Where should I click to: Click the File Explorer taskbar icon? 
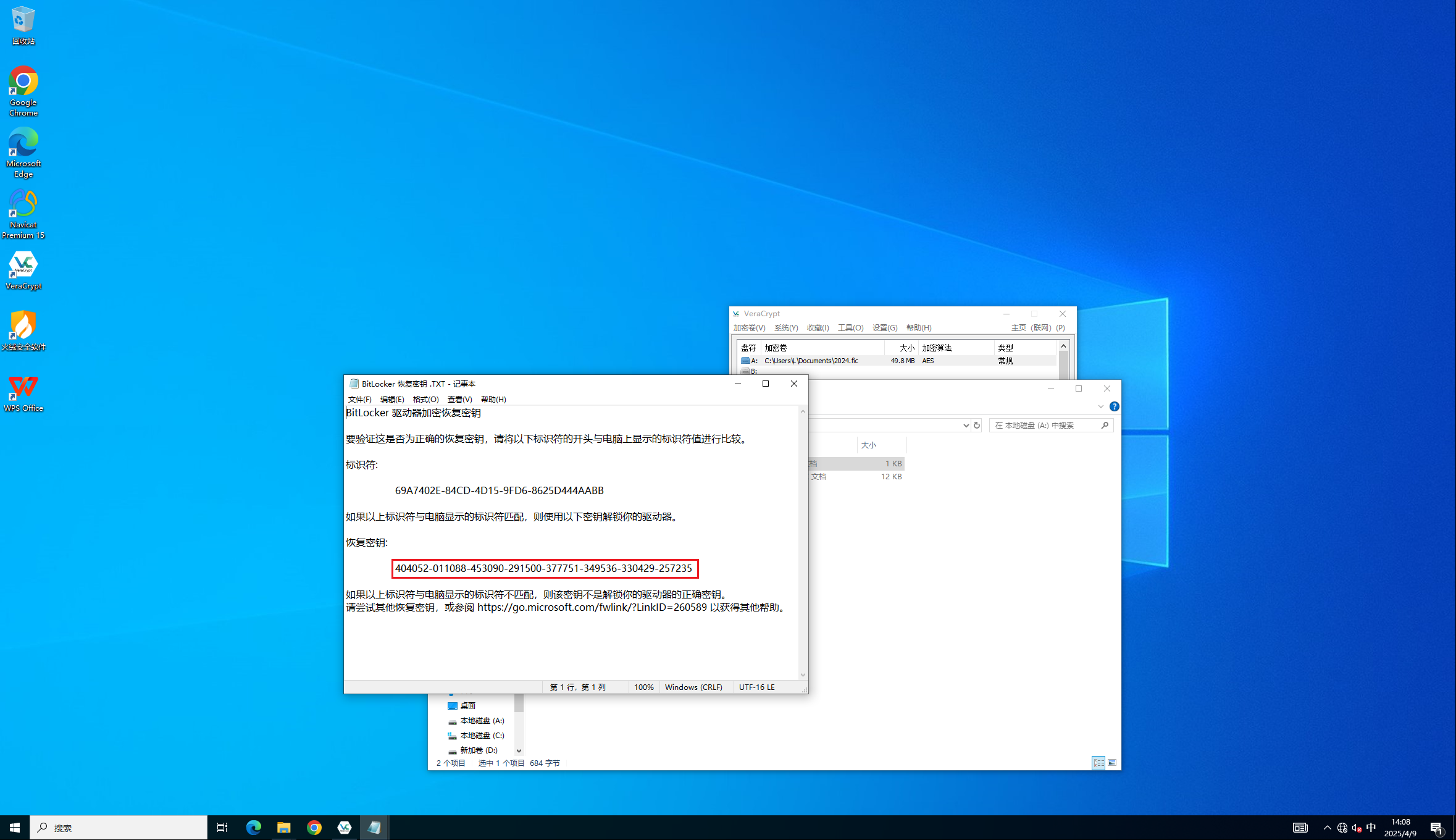[x=283, y=827]
